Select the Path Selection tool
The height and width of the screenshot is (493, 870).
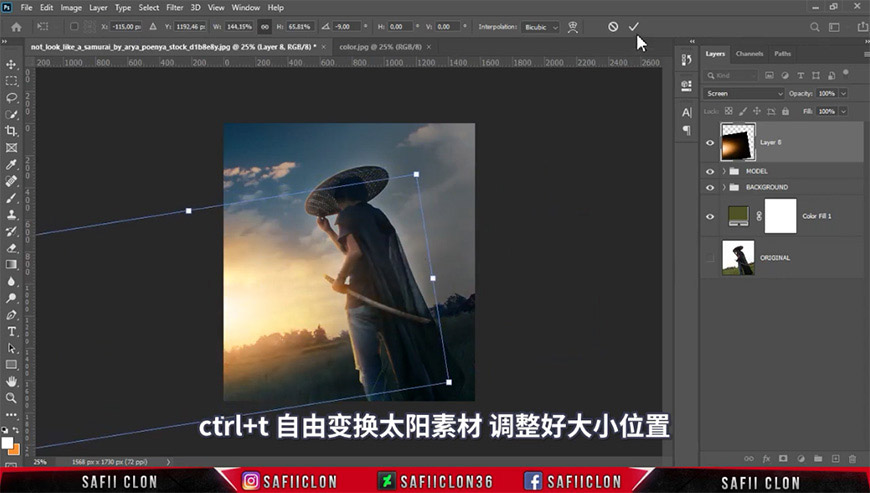click(11, 348)
